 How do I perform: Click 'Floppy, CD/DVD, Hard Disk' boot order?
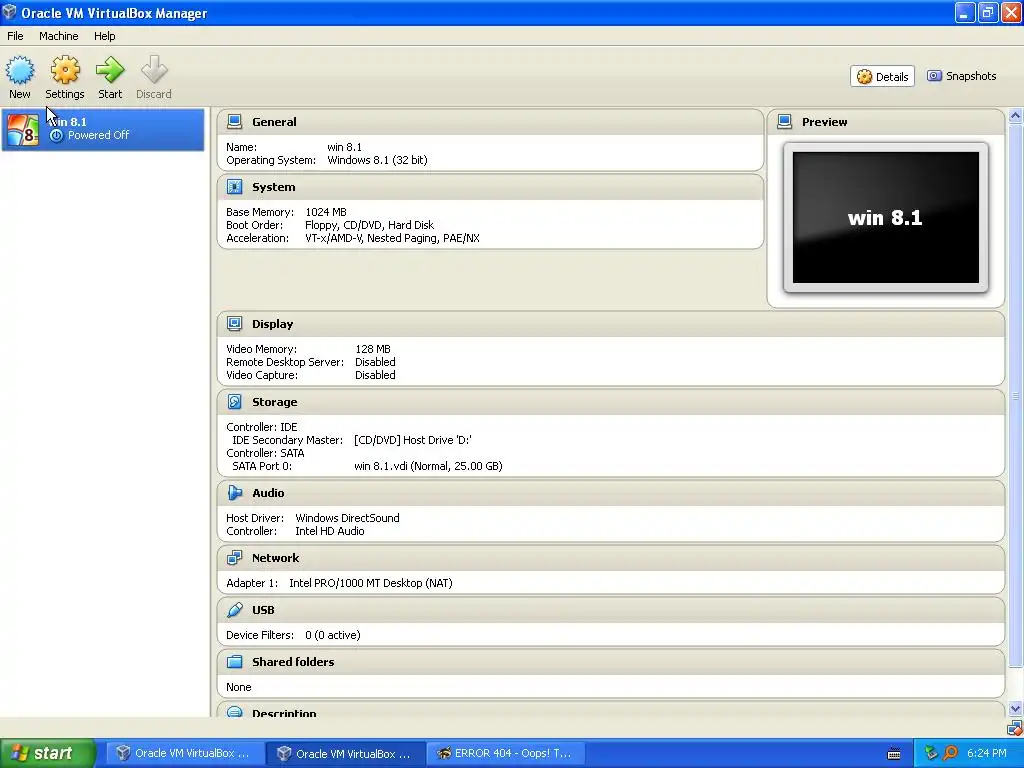tap(370, 225)
